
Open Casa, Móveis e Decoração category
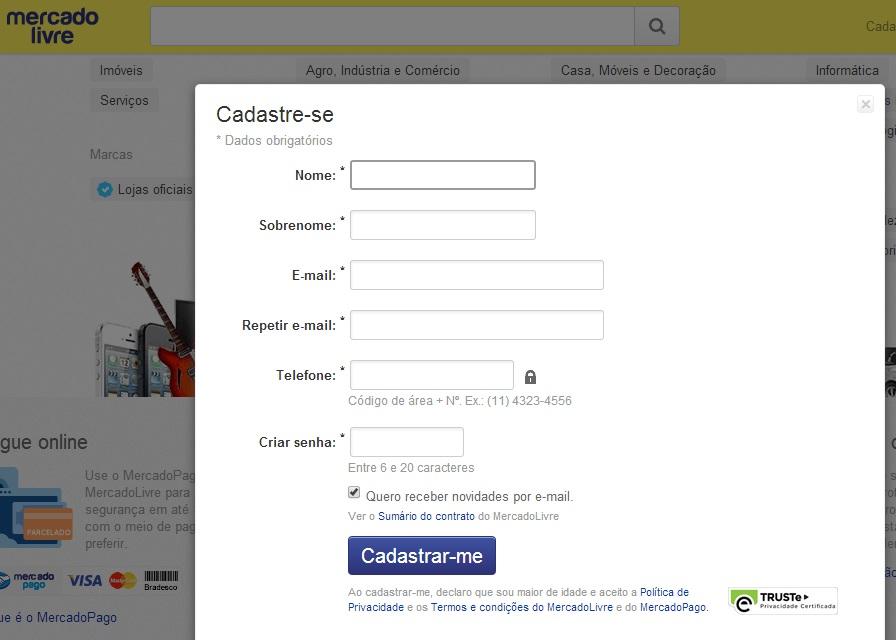pos(638,71)
